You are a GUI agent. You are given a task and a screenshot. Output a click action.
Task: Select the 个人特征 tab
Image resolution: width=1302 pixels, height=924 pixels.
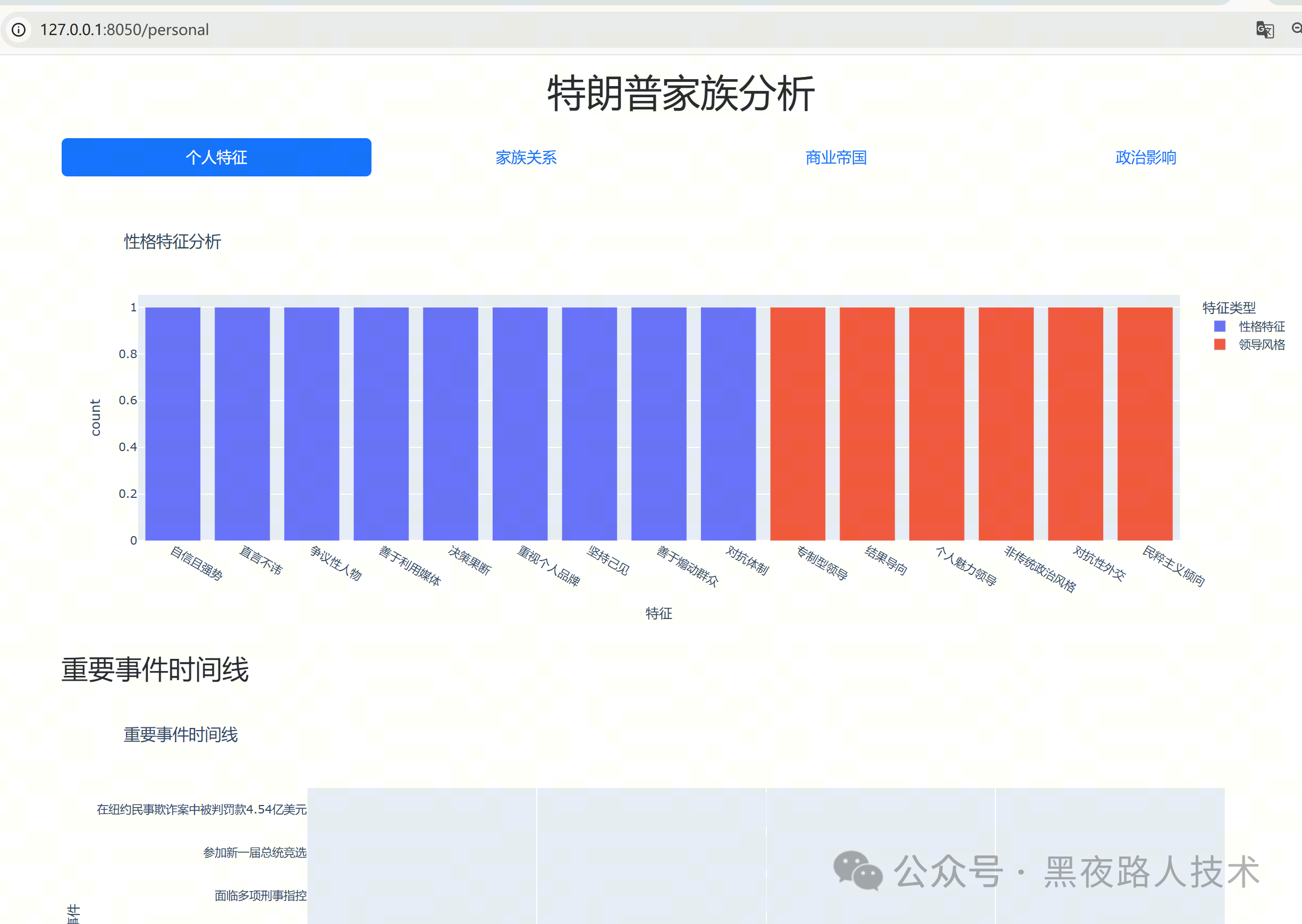[216, 157]
